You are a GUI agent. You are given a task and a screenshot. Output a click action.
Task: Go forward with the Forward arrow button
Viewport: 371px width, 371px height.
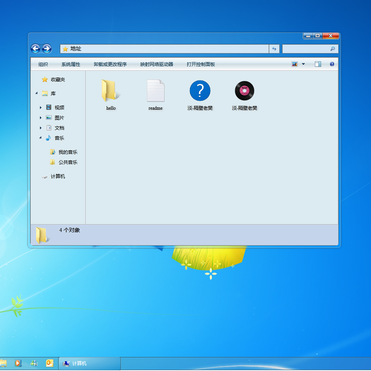pyautogui.click(x=47, y=49)
